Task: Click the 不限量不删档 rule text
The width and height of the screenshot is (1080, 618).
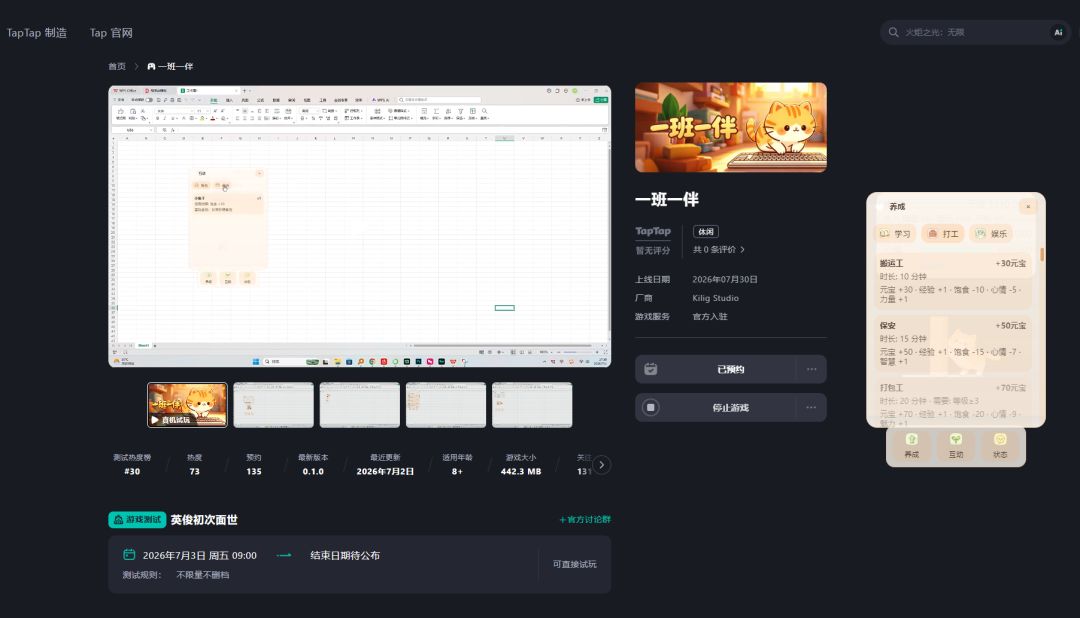Action: click(202, 575)
